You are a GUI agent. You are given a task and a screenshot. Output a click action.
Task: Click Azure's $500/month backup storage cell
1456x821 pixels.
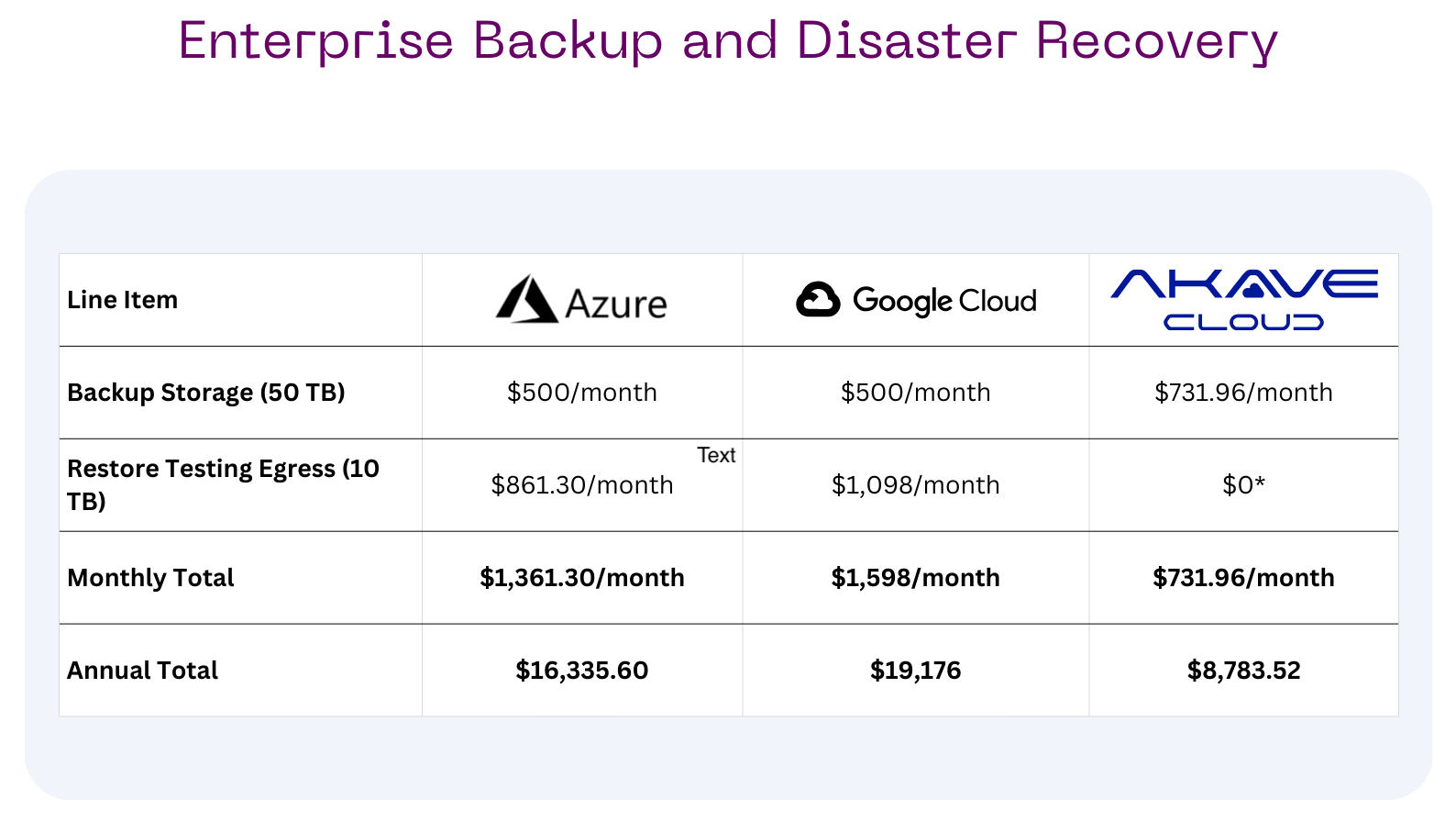[581, 393]
